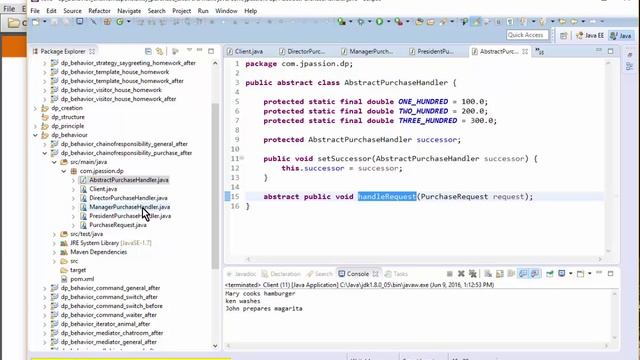Open the Refactor menu

[x=99, y=11]
